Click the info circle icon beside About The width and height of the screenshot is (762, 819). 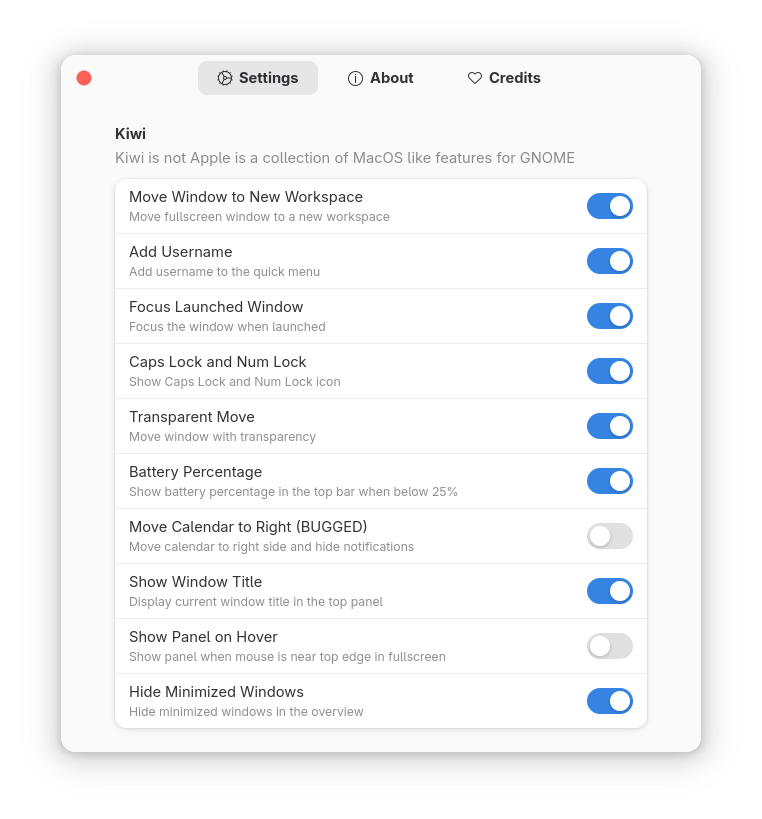point(355,78)
